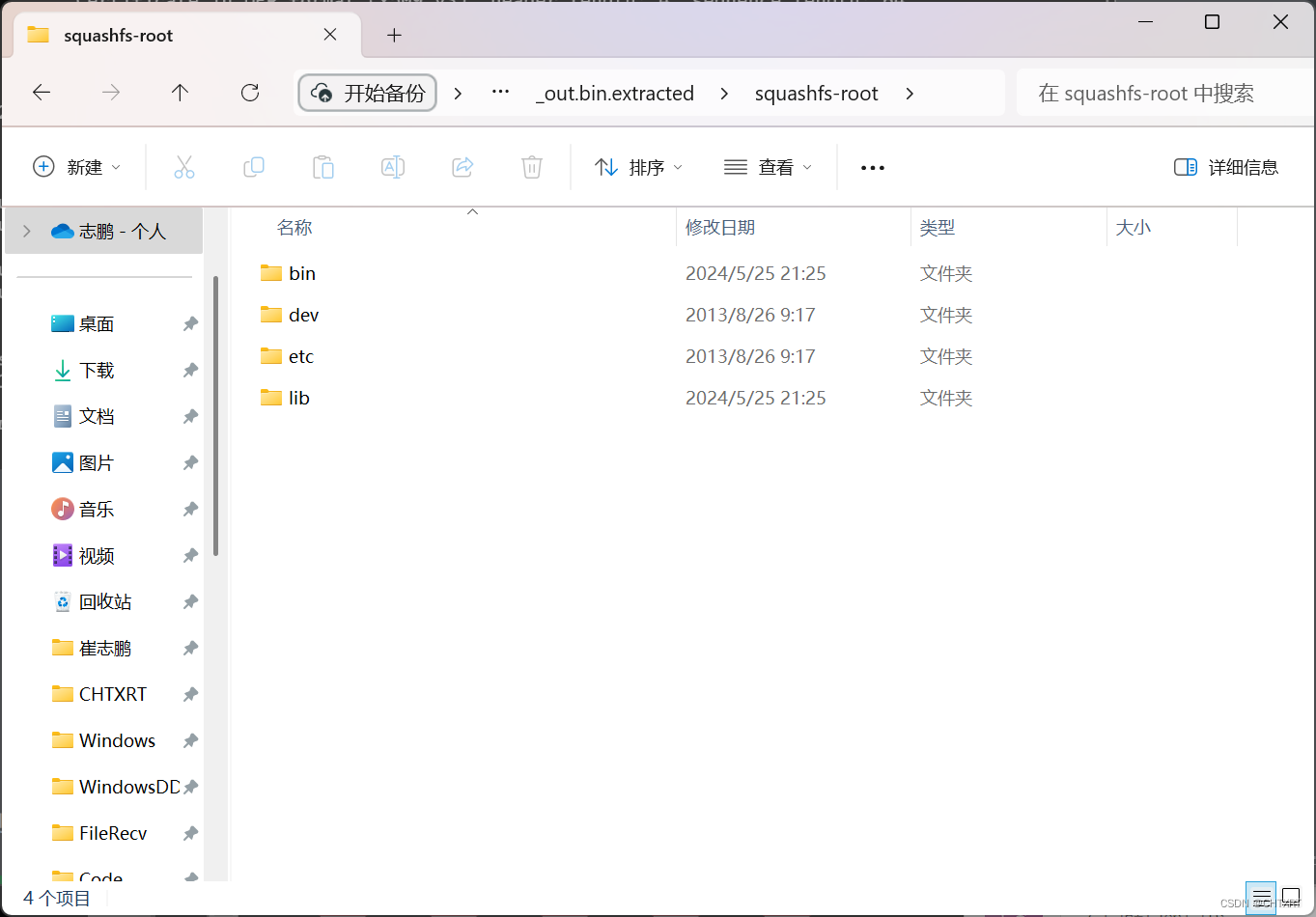This screenshot has width=1316, height=917.
Task: Unpin 回收站 using its pin icon
Action: pos(190,602)
